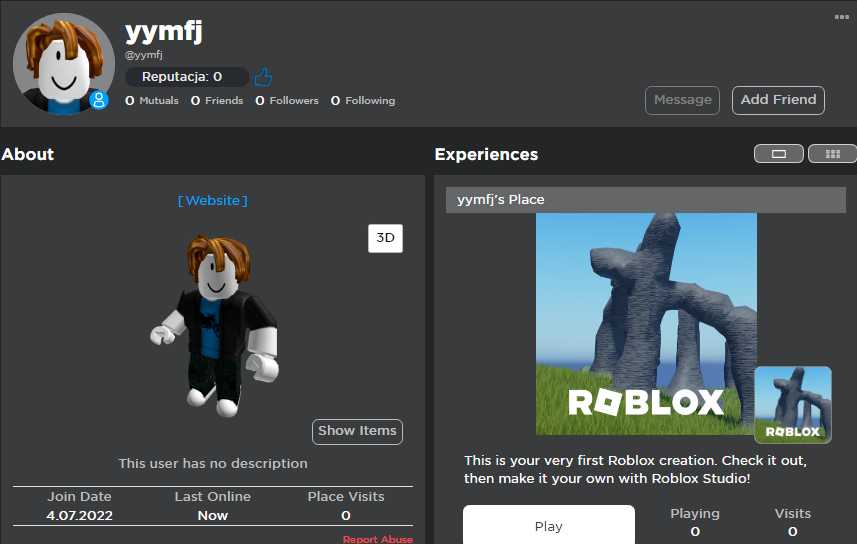857x544 pixels.
Task: Click the Report Abuse link
Action: 378,539
